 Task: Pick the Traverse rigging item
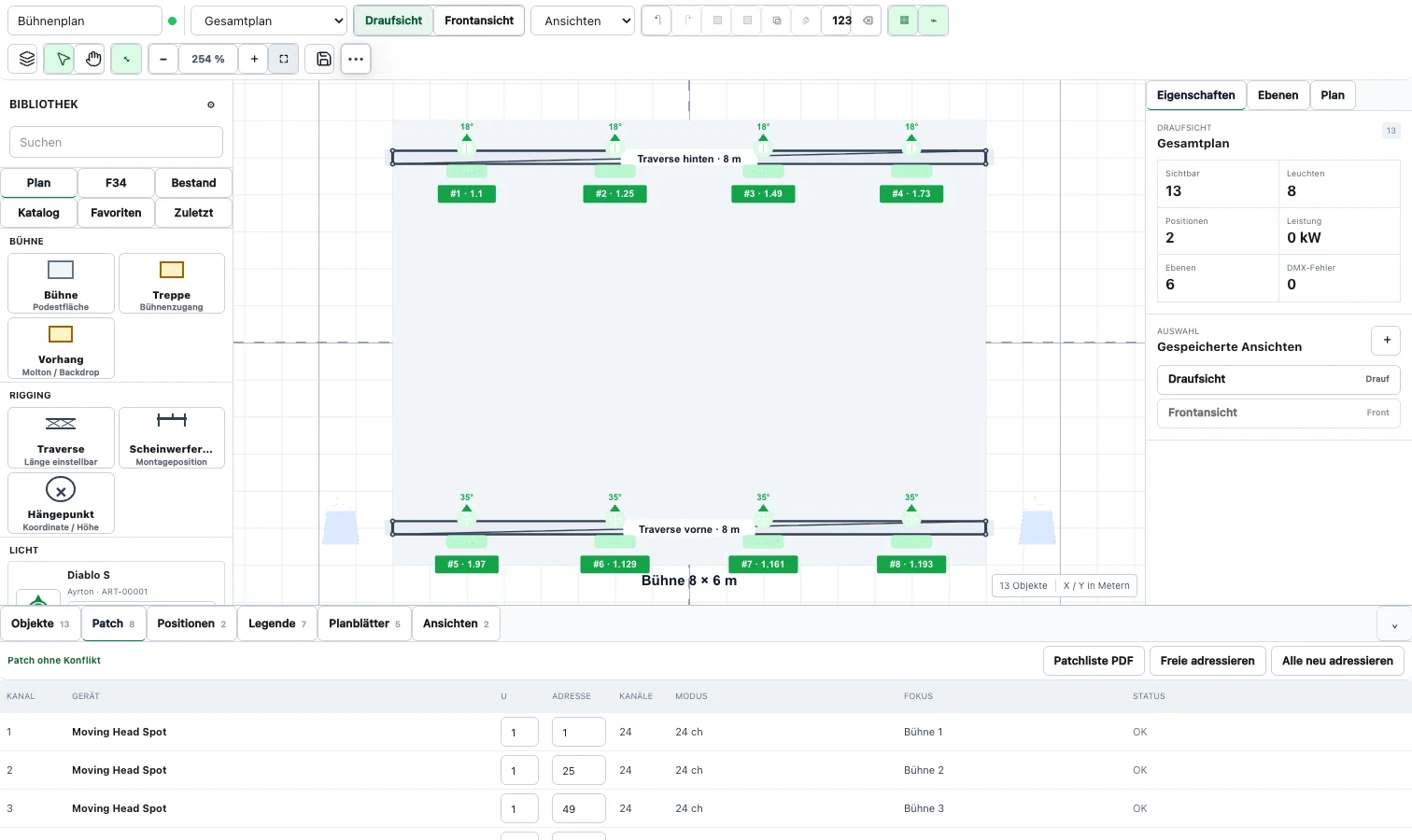coord(61,438)
